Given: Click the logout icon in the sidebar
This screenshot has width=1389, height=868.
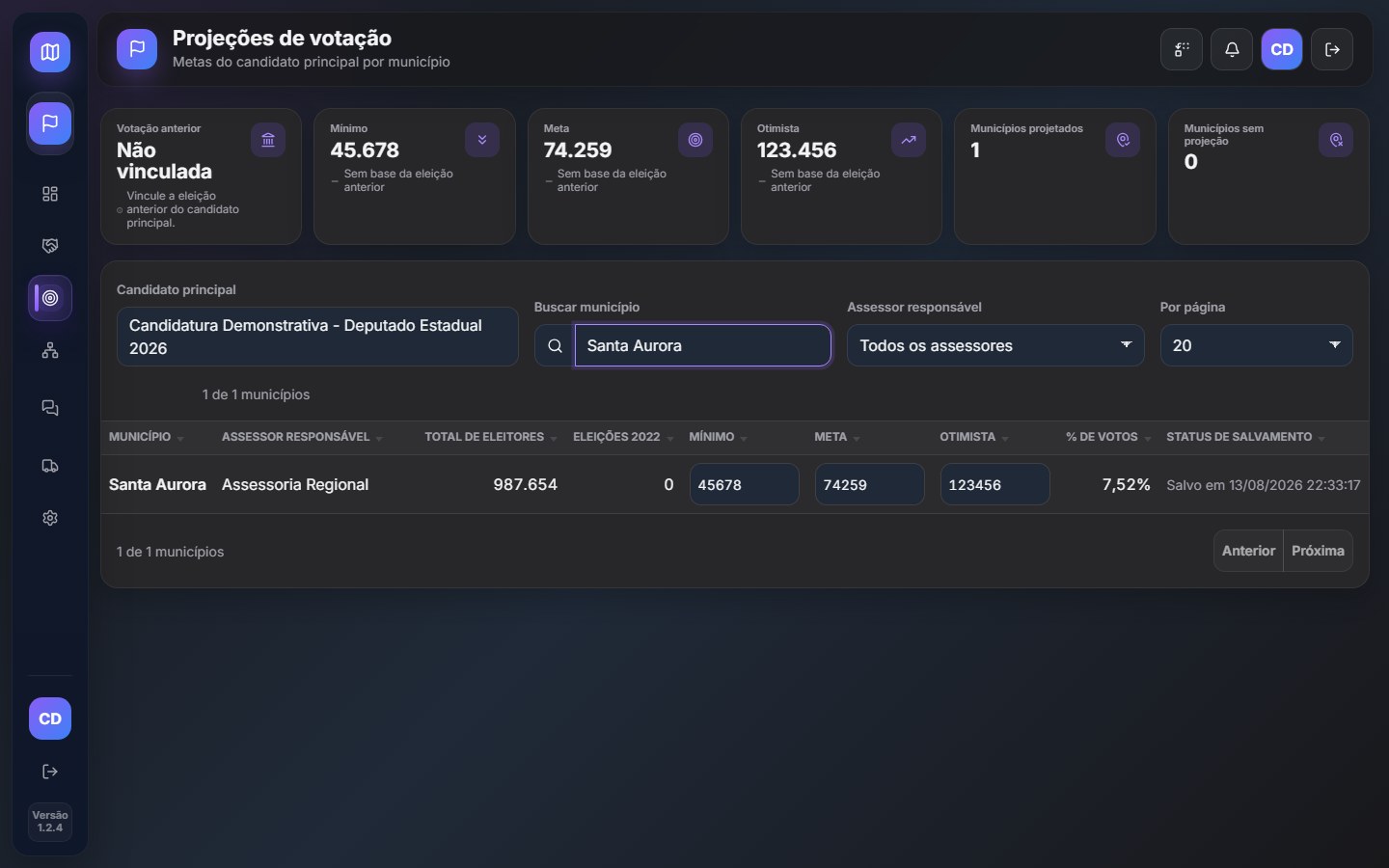Looking at the screenshot, I should (50, 772).
